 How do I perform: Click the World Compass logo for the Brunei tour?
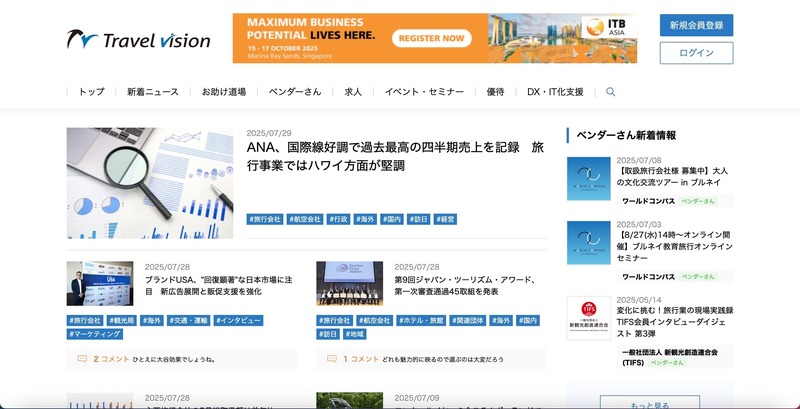[588, 178]
